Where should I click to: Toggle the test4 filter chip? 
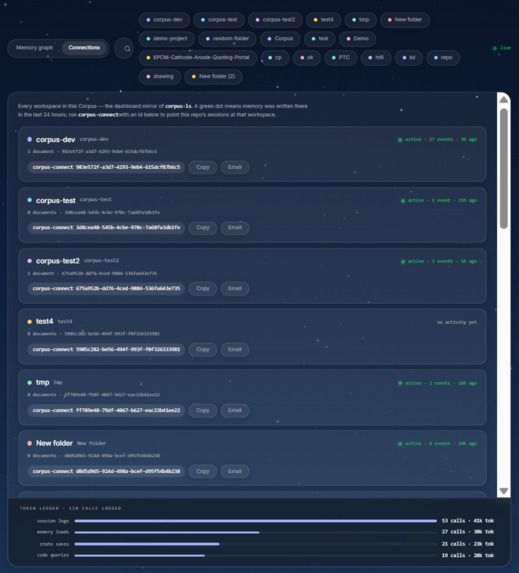(323, 20)
